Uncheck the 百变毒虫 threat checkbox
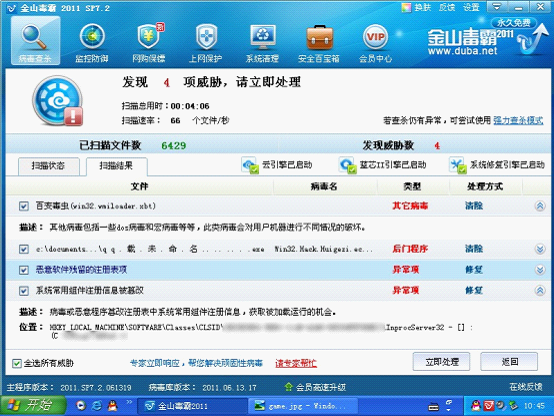Screen dimensions: 554x416 [x=24, y=206]
